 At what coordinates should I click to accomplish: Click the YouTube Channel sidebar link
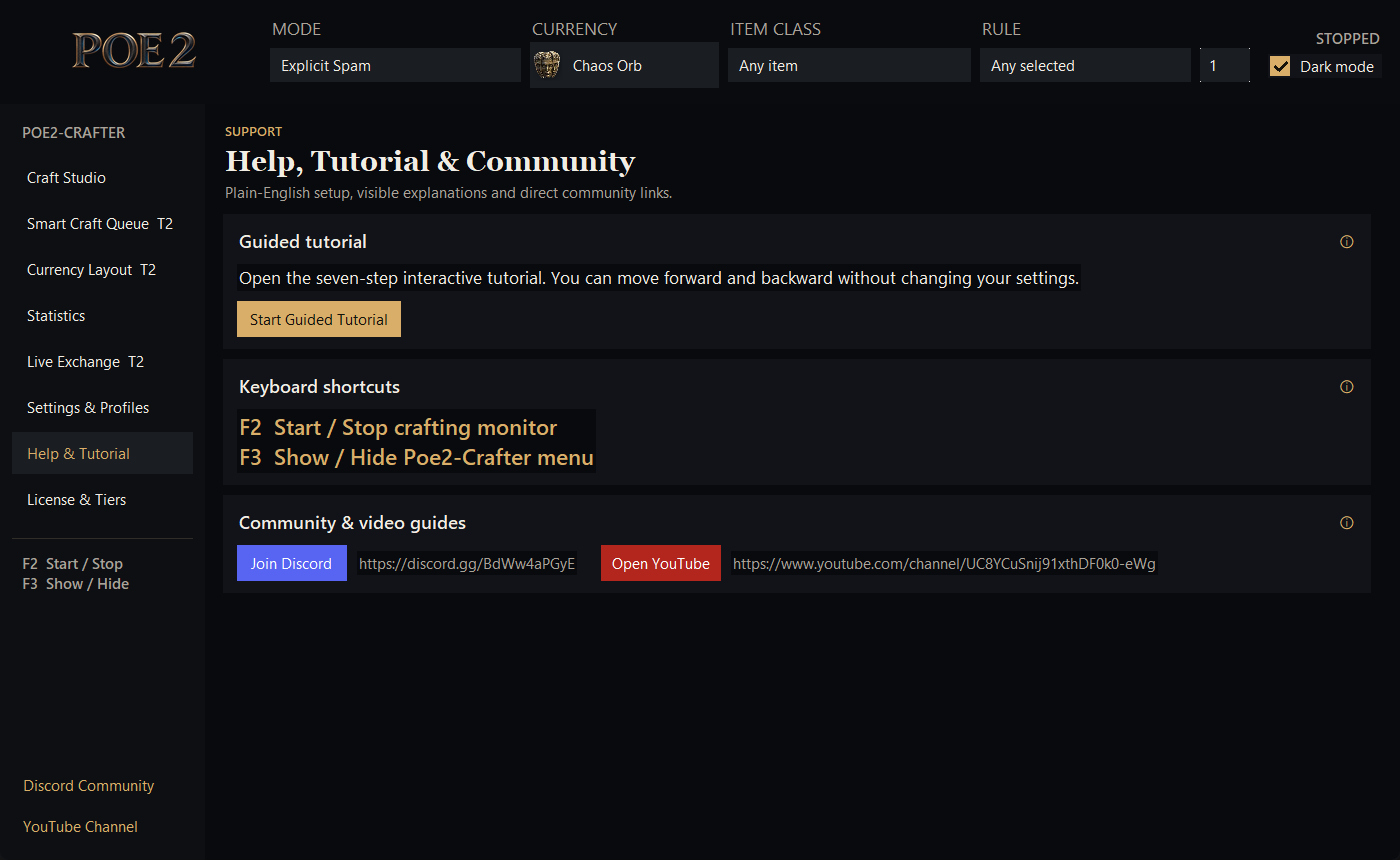81,827
